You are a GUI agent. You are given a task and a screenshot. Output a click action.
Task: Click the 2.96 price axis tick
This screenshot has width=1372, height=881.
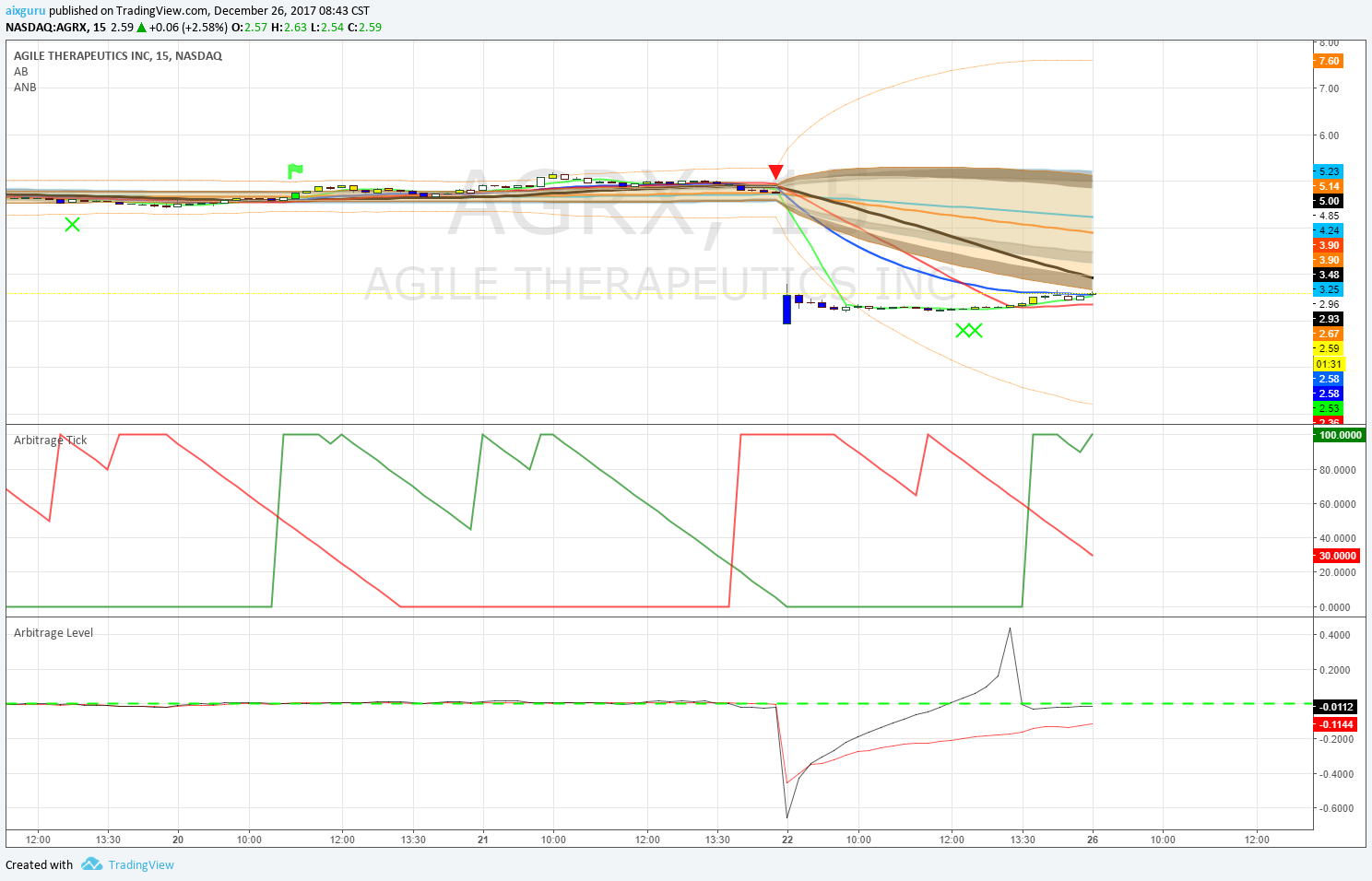point(1330,304)
